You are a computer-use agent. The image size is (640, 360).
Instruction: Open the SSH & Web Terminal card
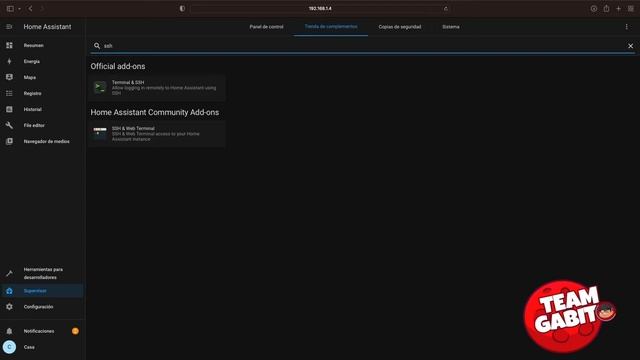point(157,134)
